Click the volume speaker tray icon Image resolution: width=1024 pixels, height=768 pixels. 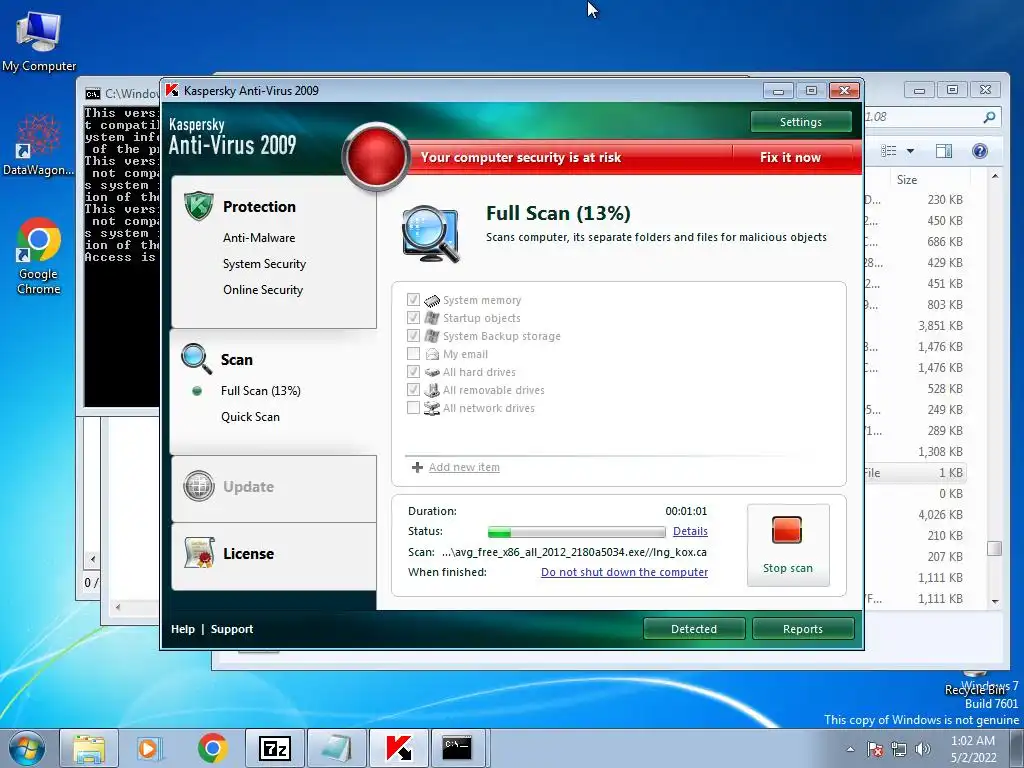tap(923, 749)
